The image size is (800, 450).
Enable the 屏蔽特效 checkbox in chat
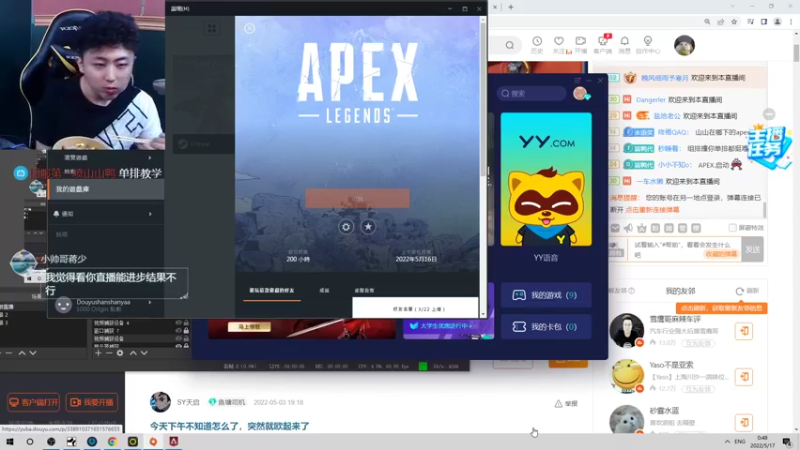point(733,228)
